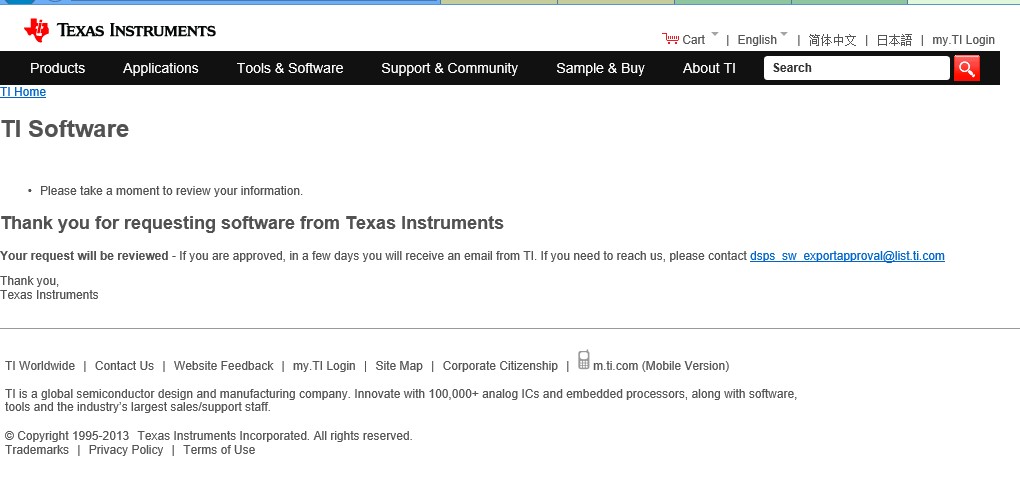Follow the TI Home breadcrumb link
The width and height of the screenshot is (1020, 496).
coord(23,92)
